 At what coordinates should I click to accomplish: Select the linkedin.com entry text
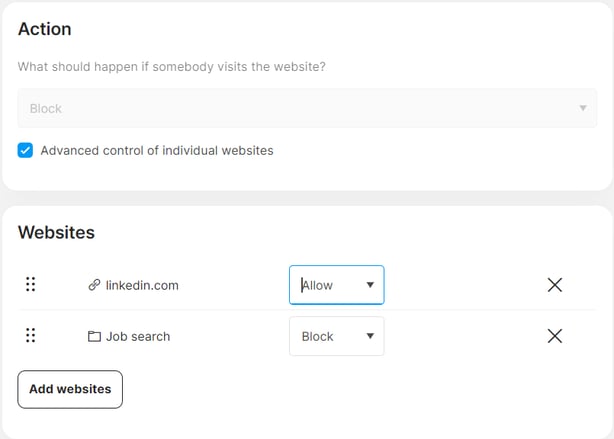click(x=142, y=285)
